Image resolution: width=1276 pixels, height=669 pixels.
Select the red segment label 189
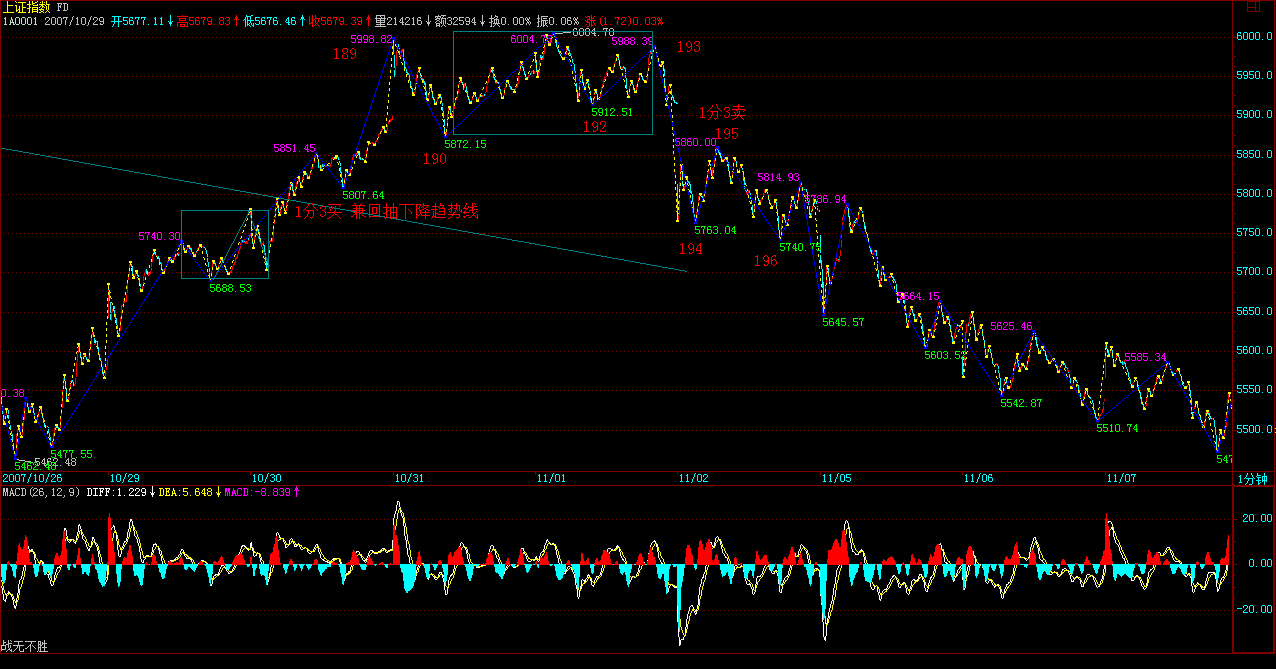point(344,54)
